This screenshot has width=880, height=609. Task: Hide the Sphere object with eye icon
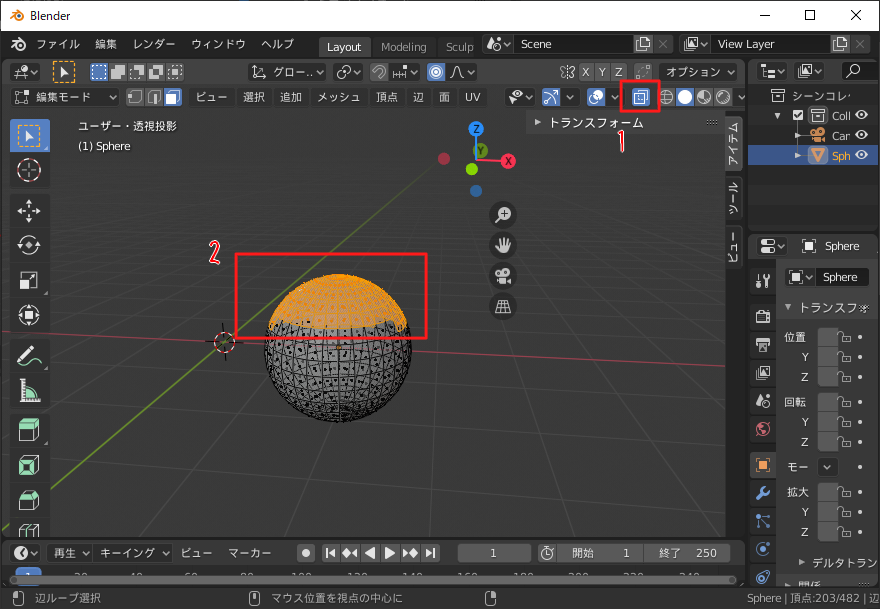click(861, 155)
